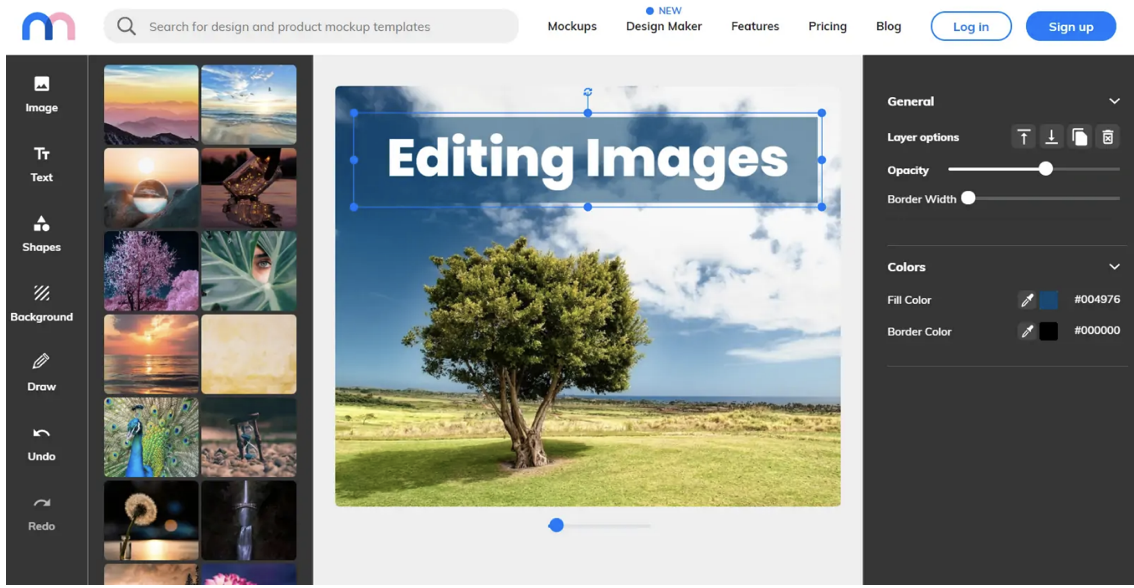Send layer to back icon
1134x588 pixels.
tap(1052, 137)
